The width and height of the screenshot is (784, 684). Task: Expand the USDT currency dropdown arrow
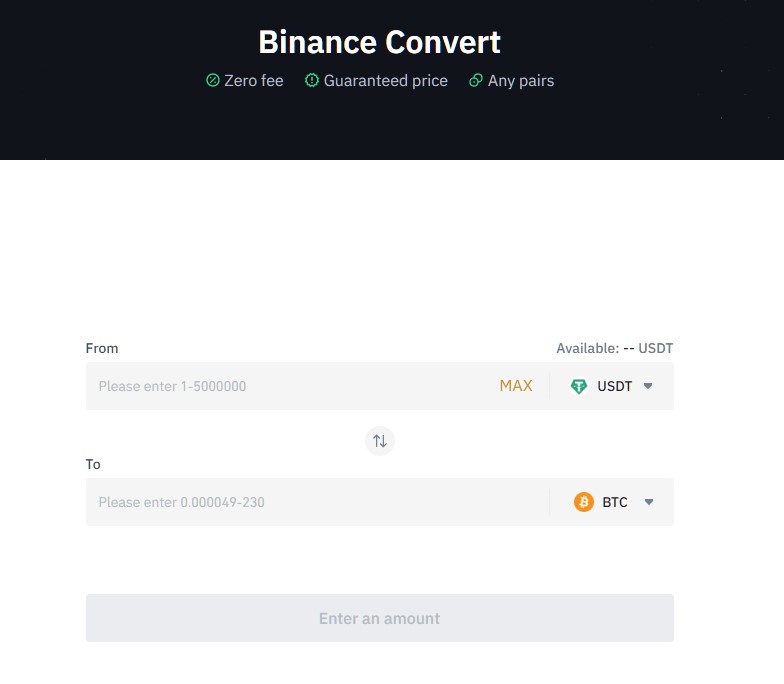(648, 386)
